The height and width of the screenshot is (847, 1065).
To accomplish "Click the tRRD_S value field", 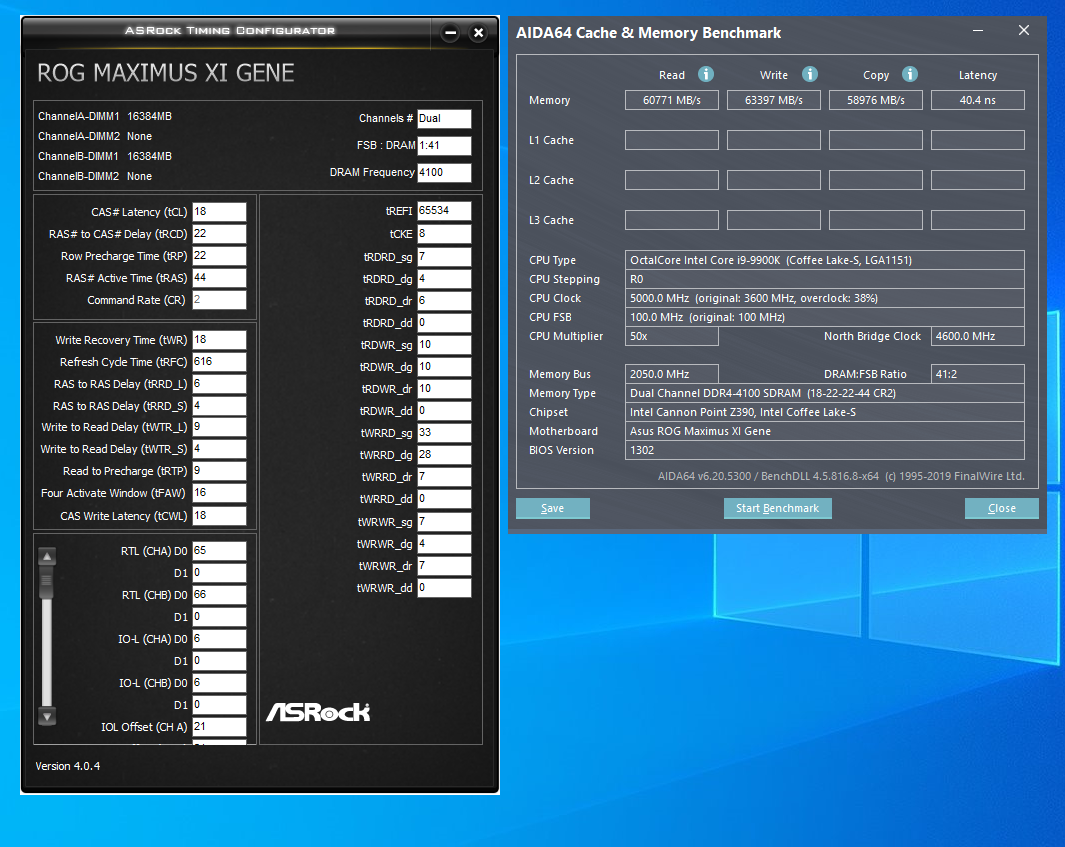I will [x=219, y=406].
